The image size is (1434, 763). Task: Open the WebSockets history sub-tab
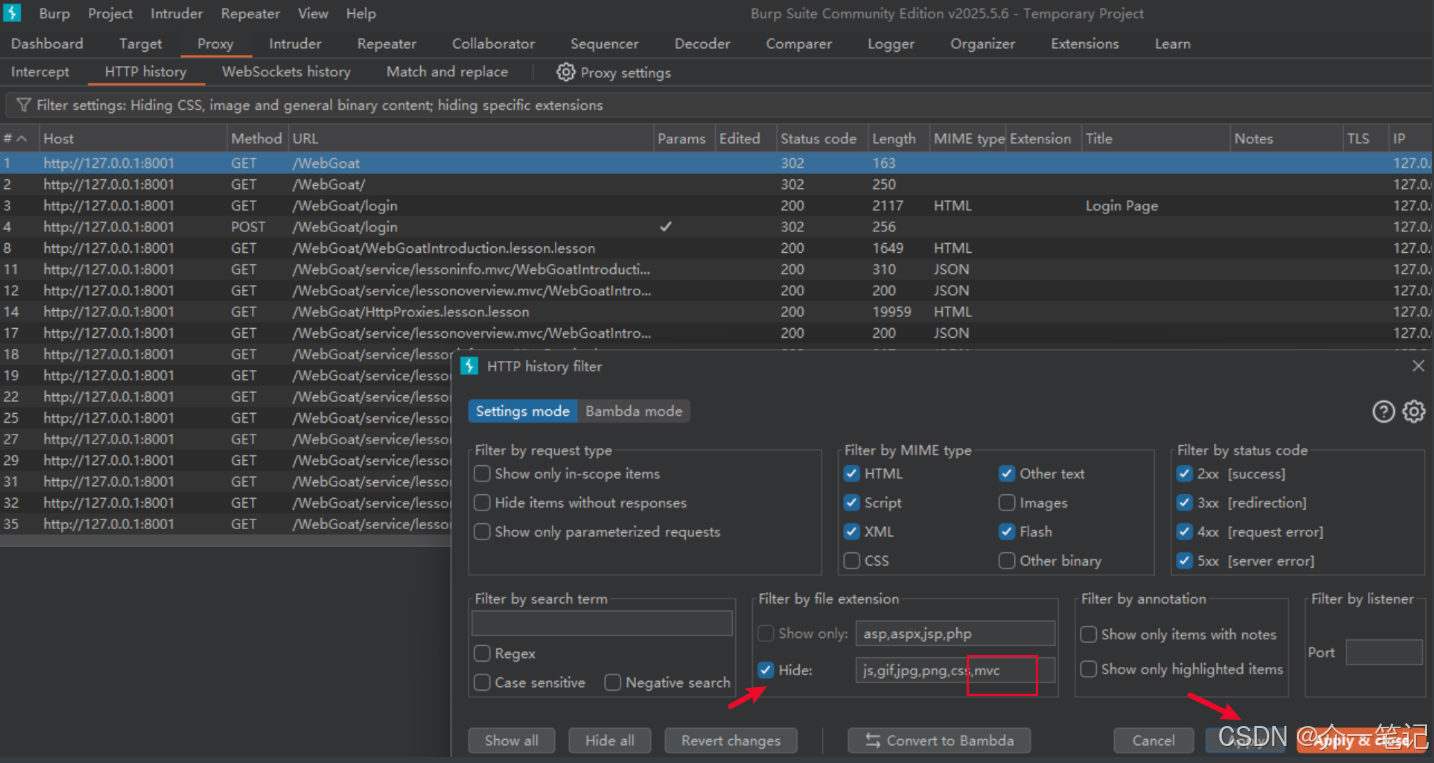point(286,72)
